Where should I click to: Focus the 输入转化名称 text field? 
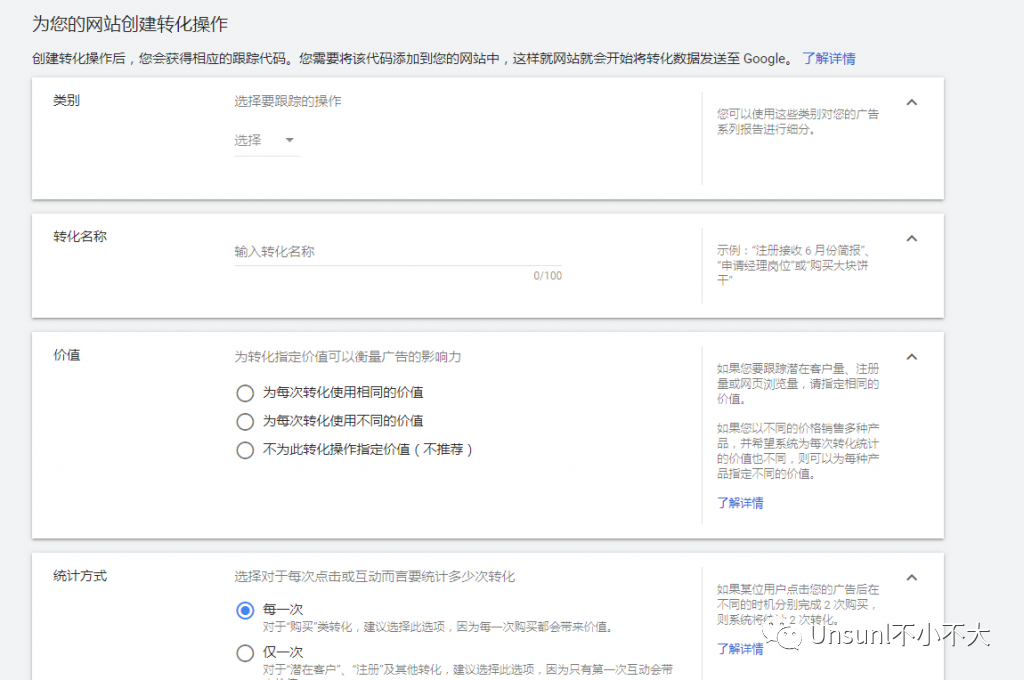398,252
